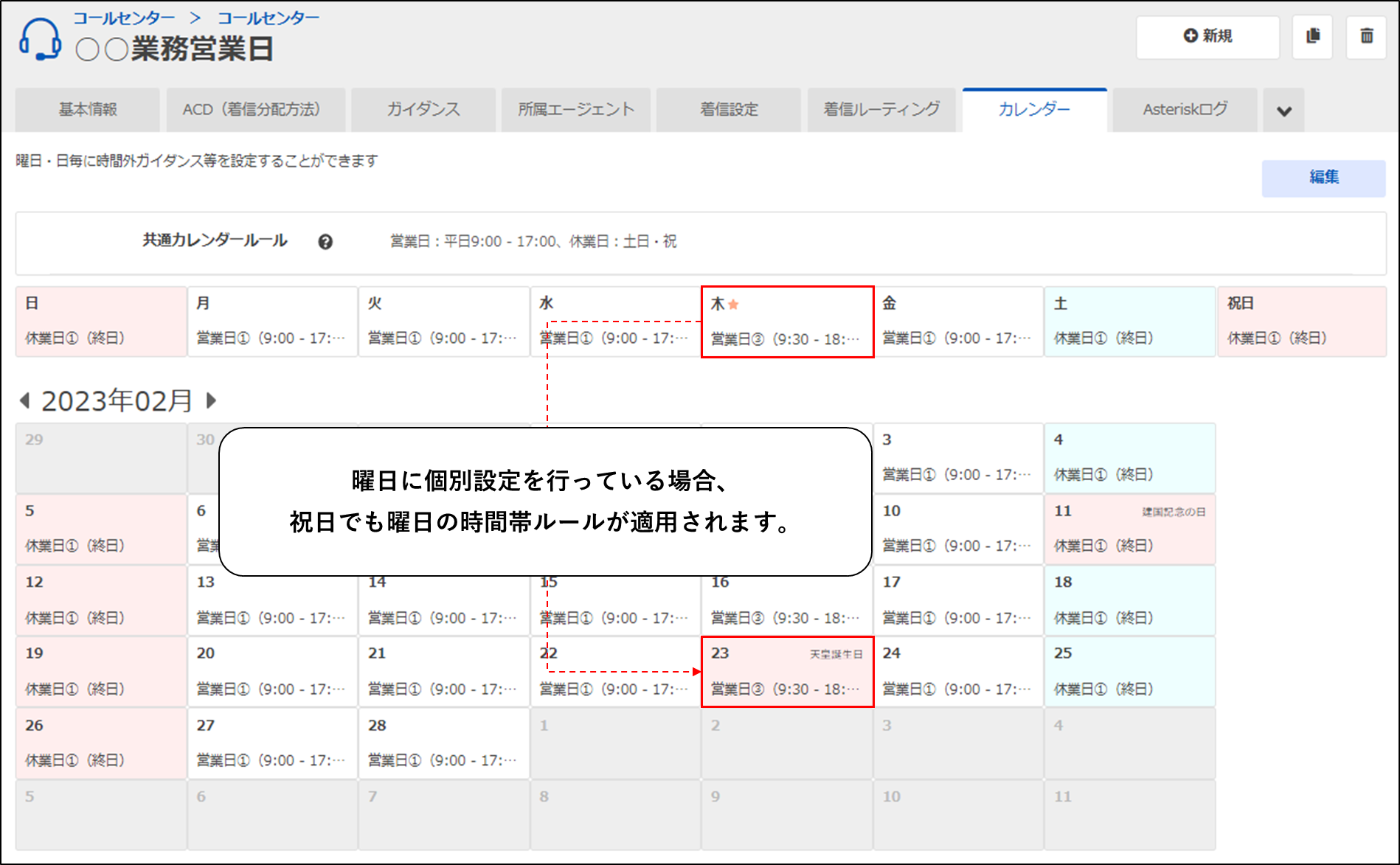Click the trash delete icon button
Screen dimensions: 1400x865
point(1366,36)
